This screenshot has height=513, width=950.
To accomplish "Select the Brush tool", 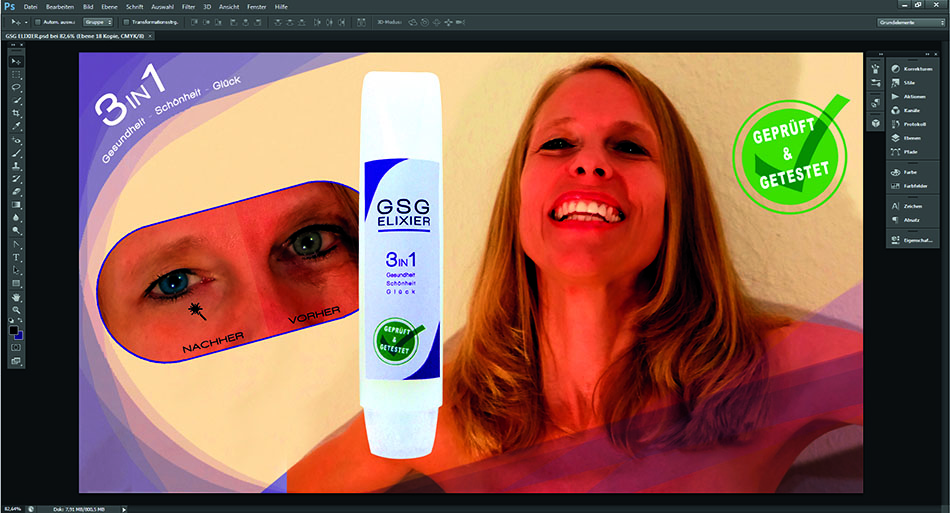I will point(16,153).
